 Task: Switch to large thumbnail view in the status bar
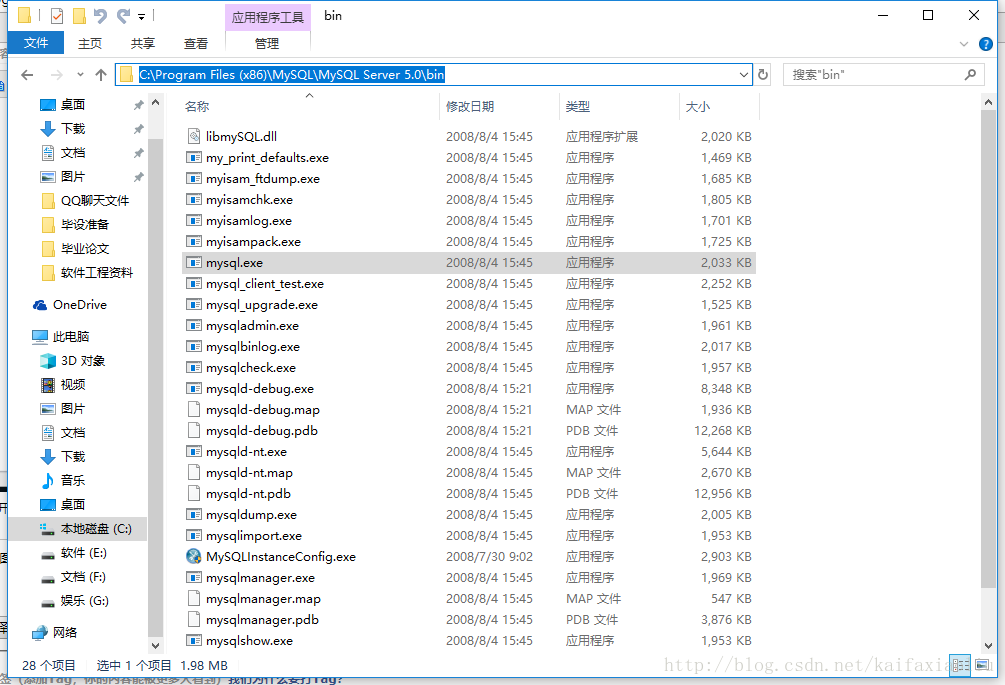click(981, 665)
